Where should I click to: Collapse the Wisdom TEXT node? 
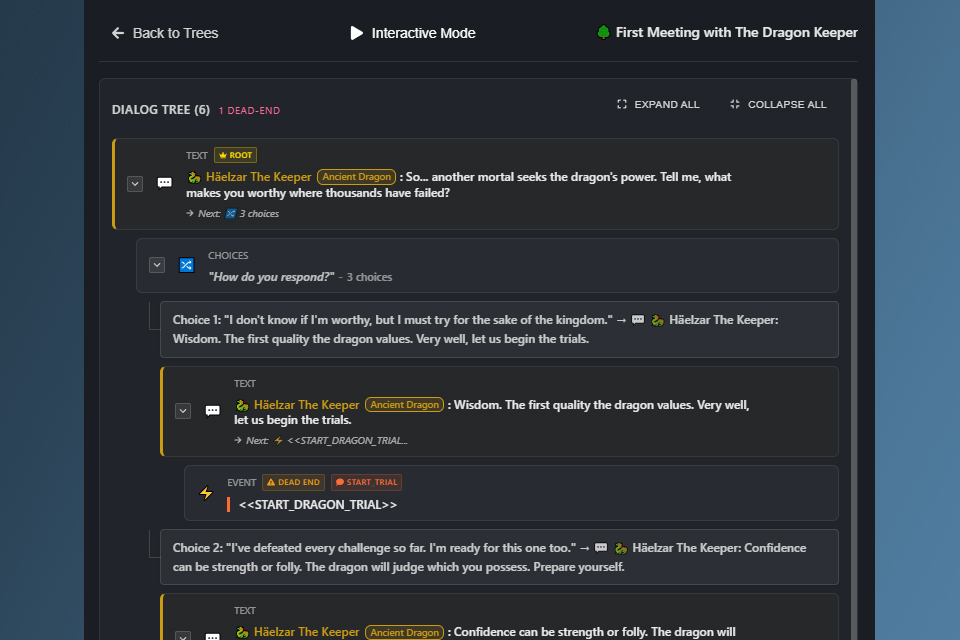[x=182, y=411]
